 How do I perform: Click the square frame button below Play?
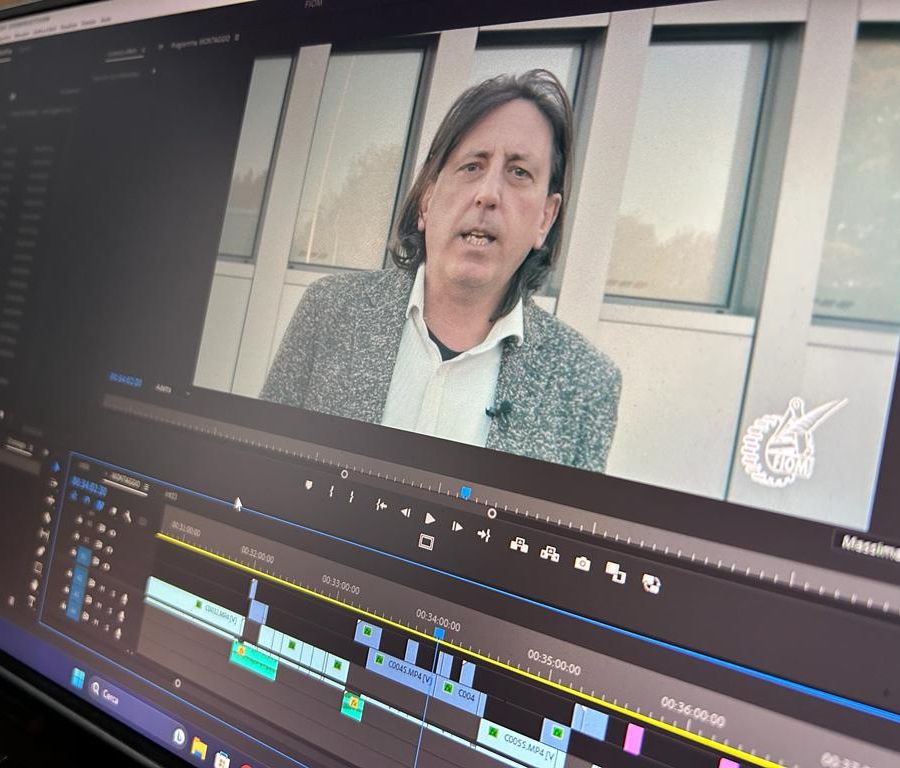[x=426, y=542]
